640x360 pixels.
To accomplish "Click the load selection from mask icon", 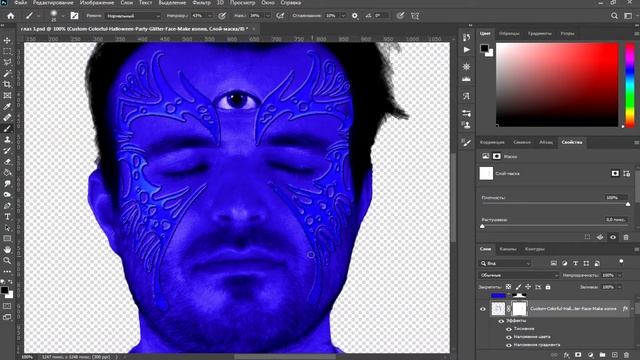I will click(587, 237).
